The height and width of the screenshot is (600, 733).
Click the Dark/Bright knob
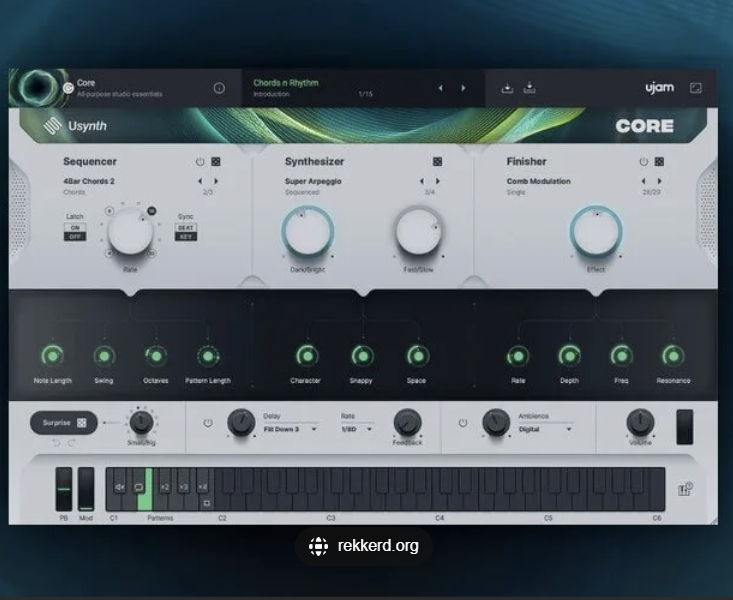coord(308,232)
